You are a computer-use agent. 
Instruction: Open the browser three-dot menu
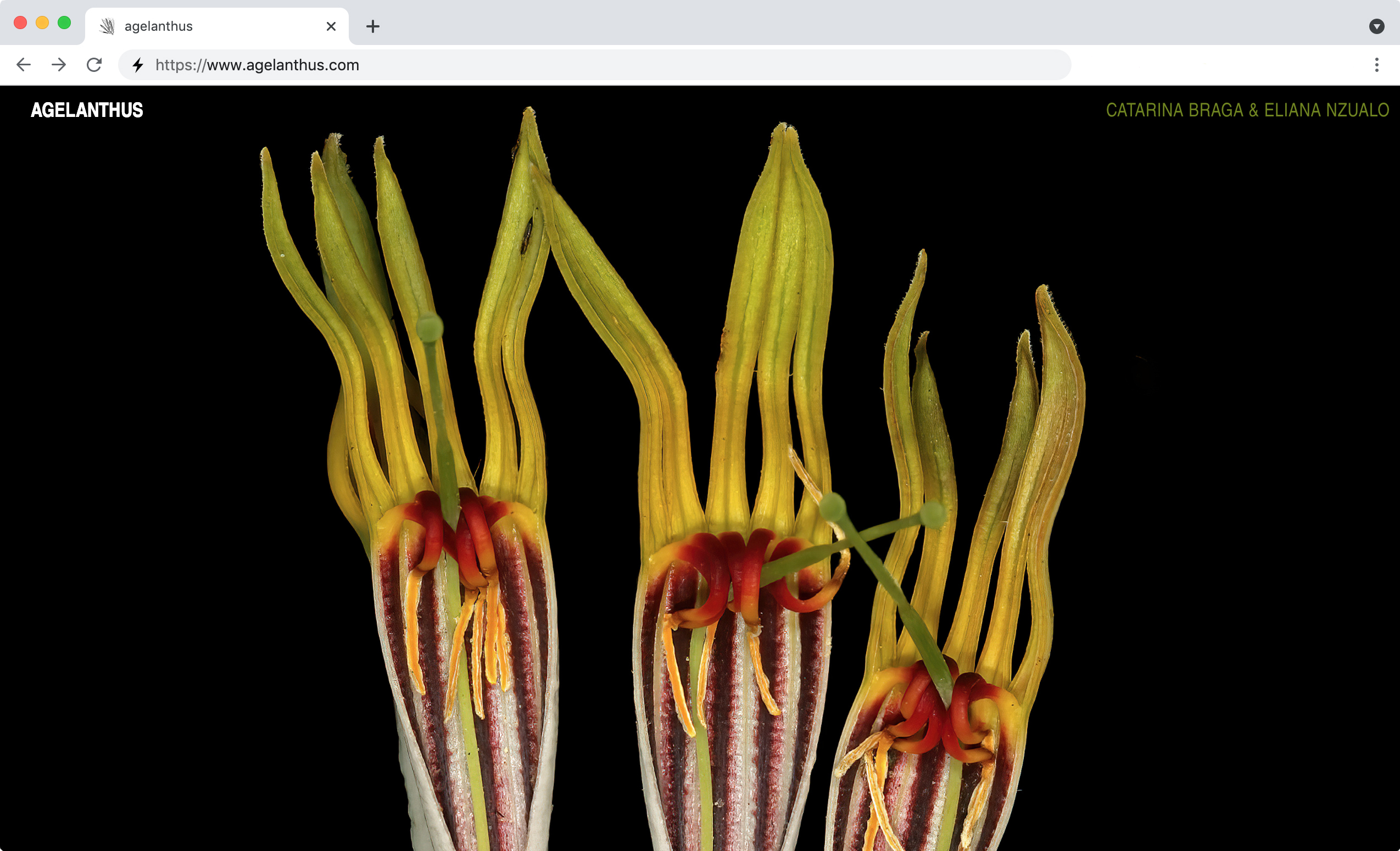click(x=1376, y=65)
